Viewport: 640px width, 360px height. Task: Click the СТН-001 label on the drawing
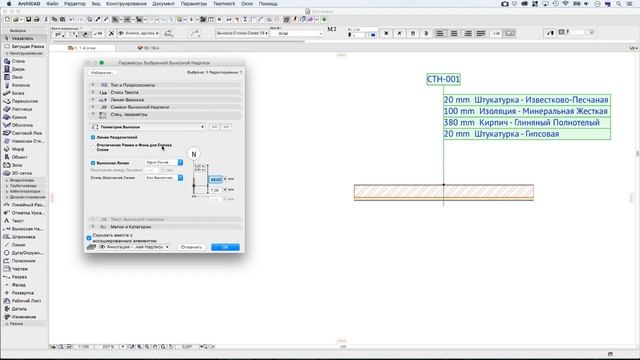click(443, 79)
